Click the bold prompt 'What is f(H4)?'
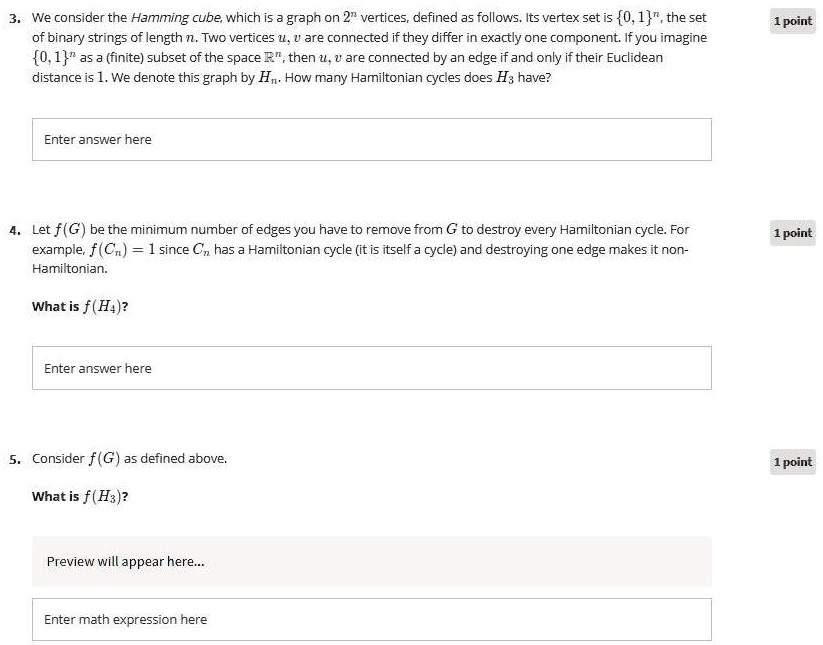 click(x=81, y=306)
